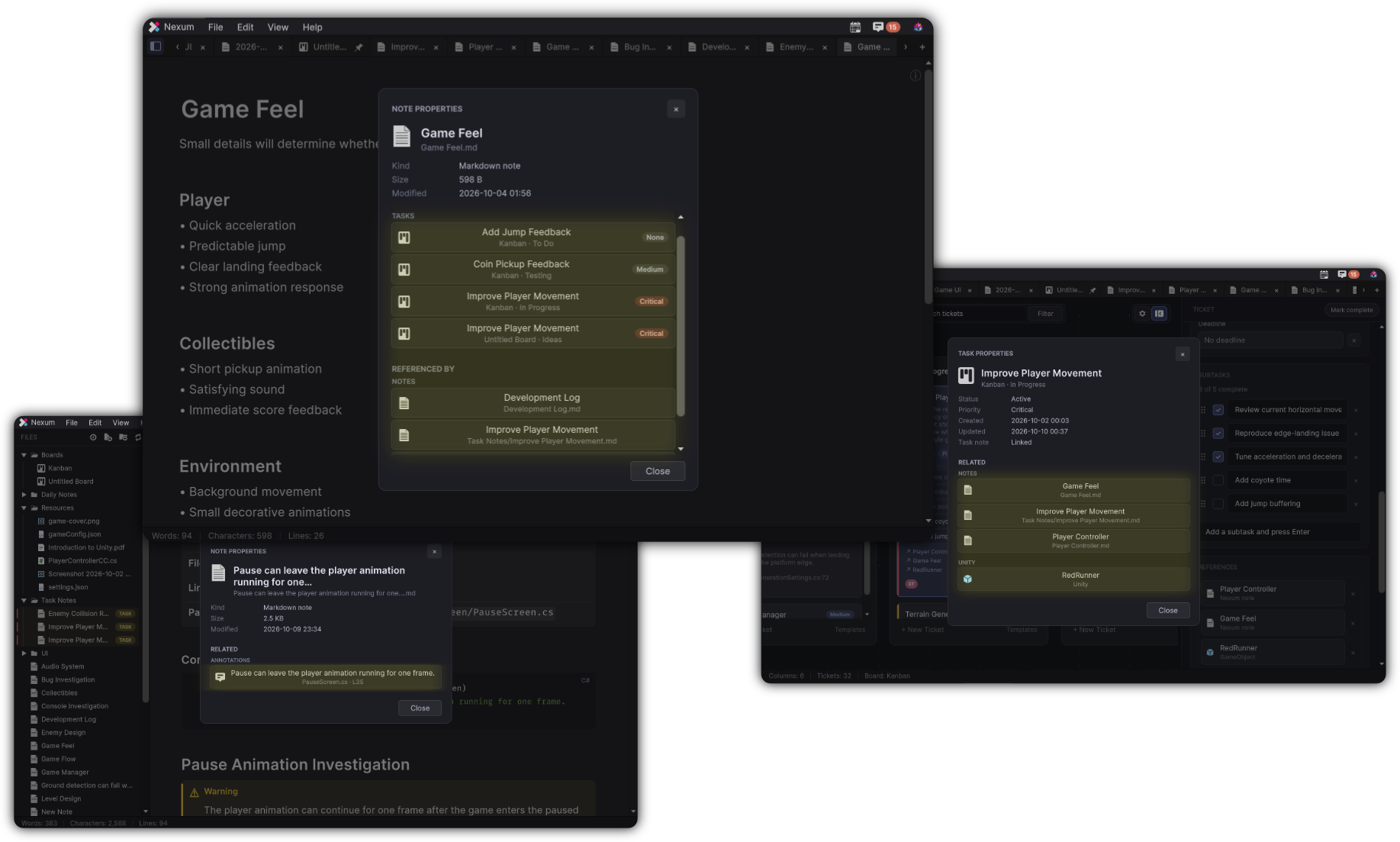Unpin the Untitle... board tab in Game Feel window

[359, 47]
